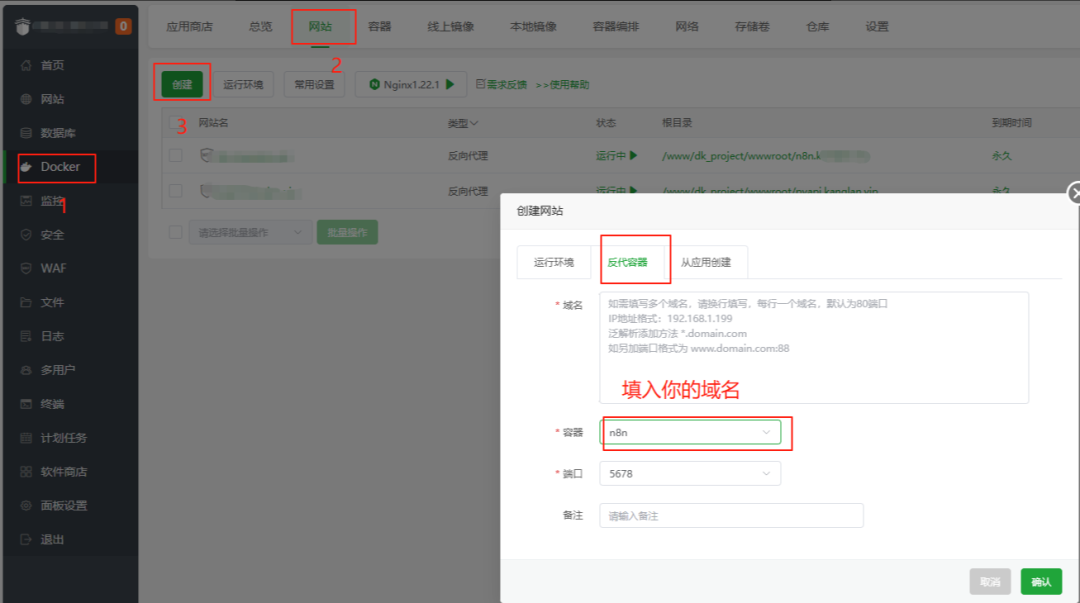Image resolution: width=1080 pixels, height=603 pixels.
Task: Click 退出 to log out
Action: (x=52, y=539)
